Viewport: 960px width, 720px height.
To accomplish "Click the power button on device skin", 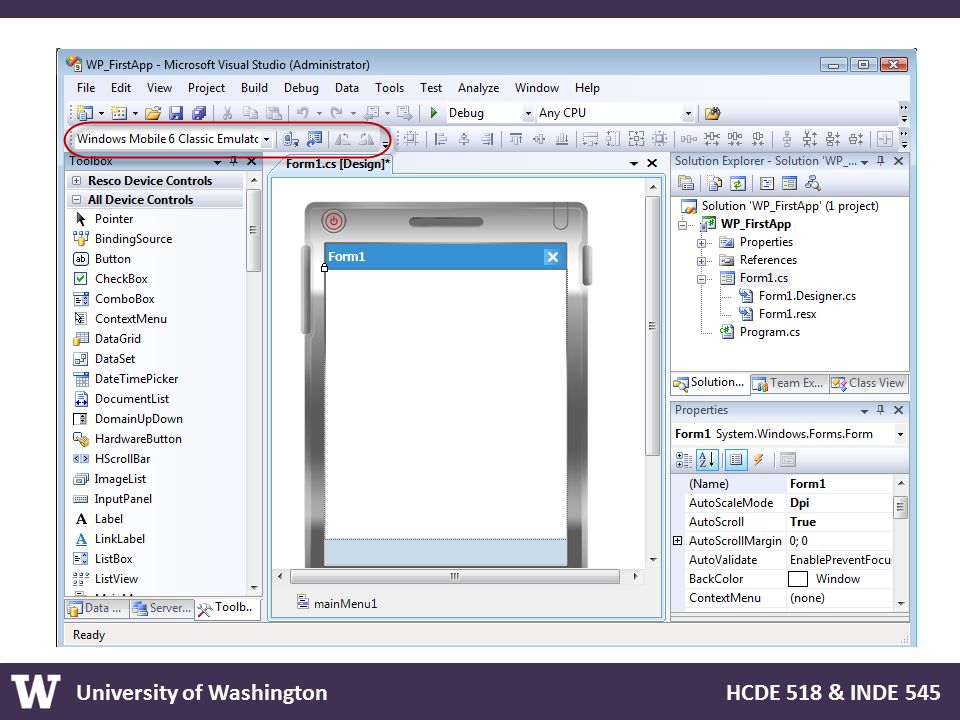I will [334, 221].
